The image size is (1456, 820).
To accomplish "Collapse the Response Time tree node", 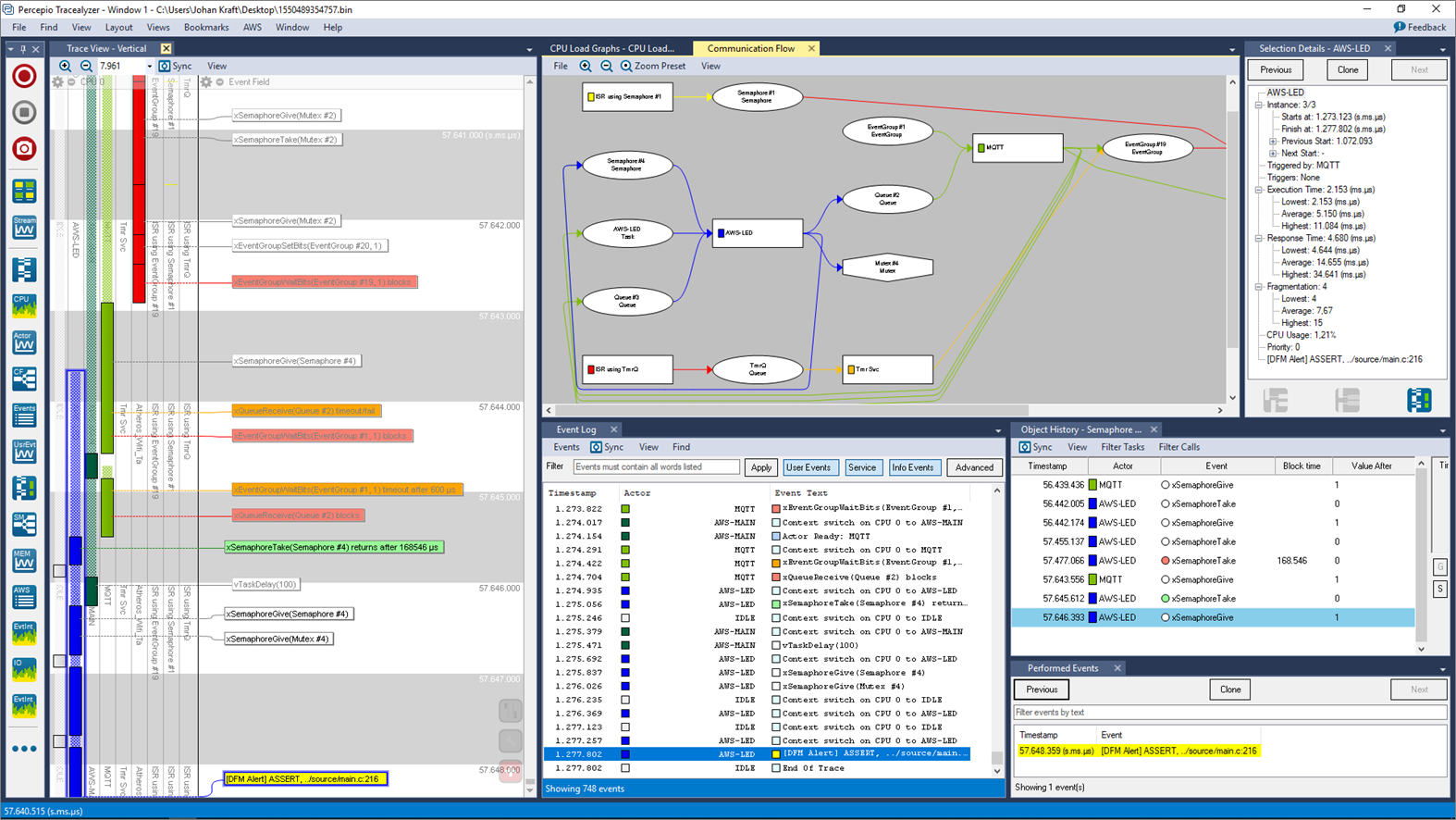I will (1259, 238).
